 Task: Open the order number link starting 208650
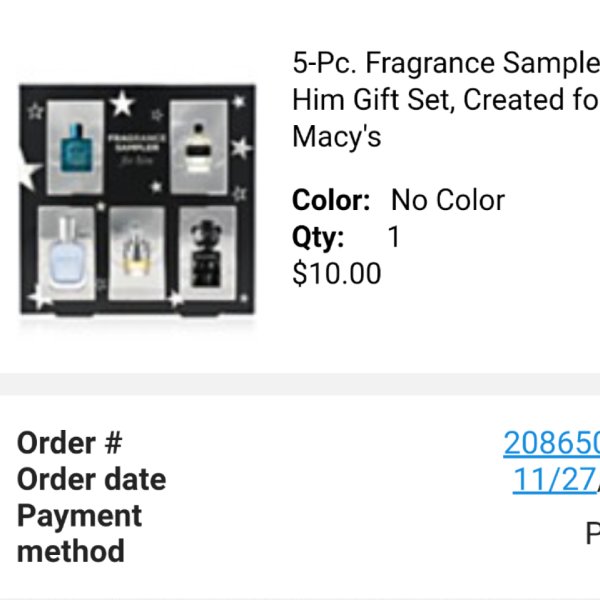(551, 443)
